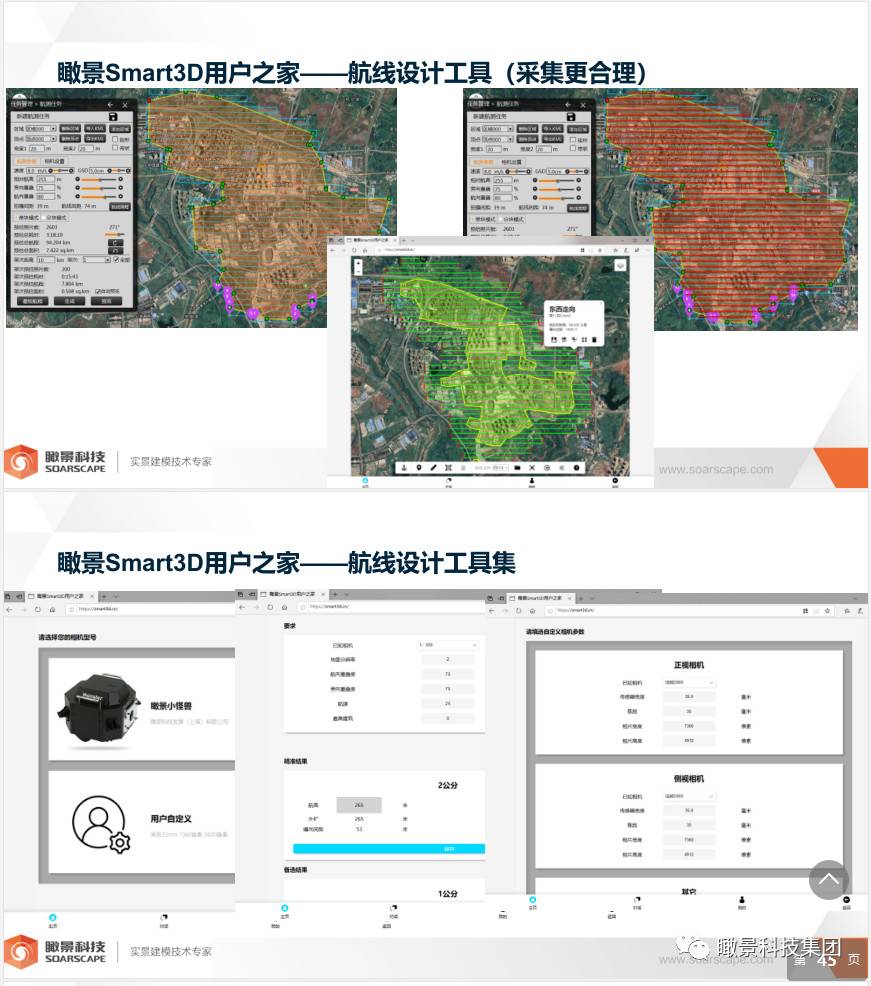The width and height of the screenshot is (871, 986).
Task: Select the location pin tool in map toolbar
Action: pos(419,468)
